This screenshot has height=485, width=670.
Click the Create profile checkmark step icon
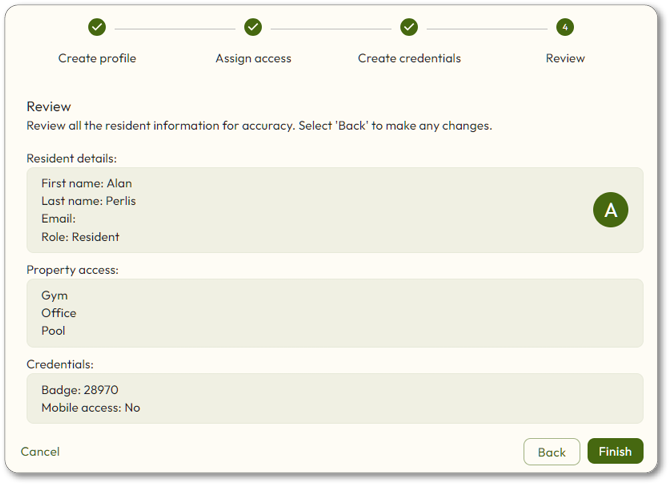point(97,27)
